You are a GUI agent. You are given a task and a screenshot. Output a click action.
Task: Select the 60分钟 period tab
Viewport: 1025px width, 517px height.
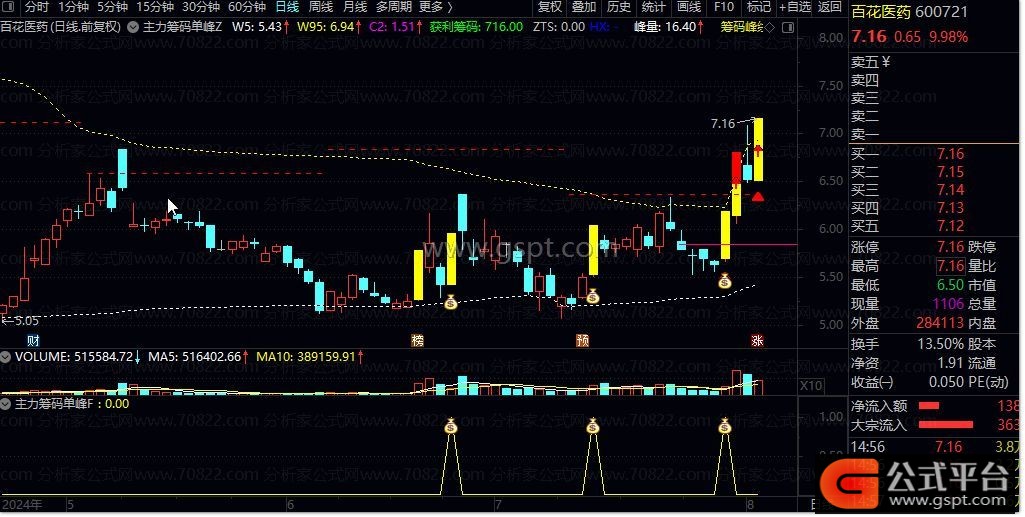tap(247, 7)
